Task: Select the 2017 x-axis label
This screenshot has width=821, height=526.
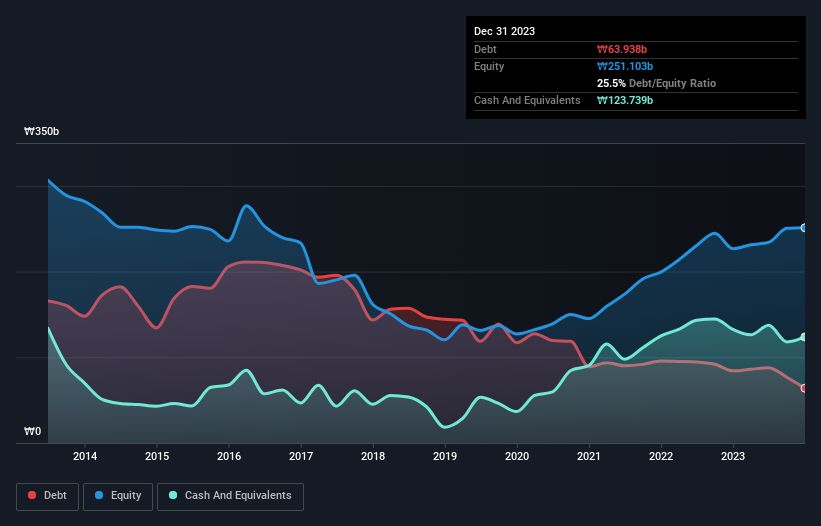Action: [301, 456]
